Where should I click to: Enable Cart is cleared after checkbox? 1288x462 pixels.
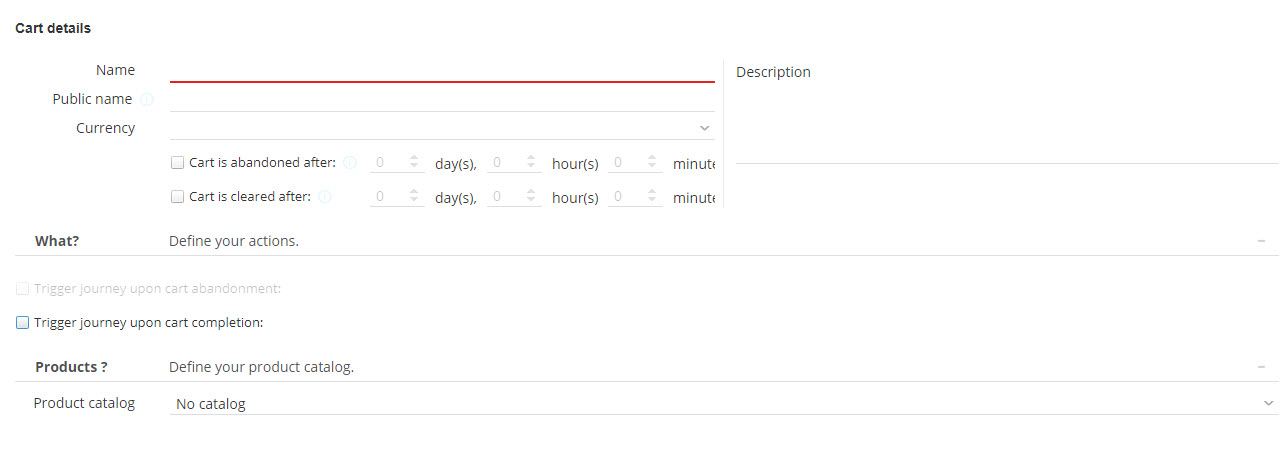pyautogui.click(x=178, y=197)
